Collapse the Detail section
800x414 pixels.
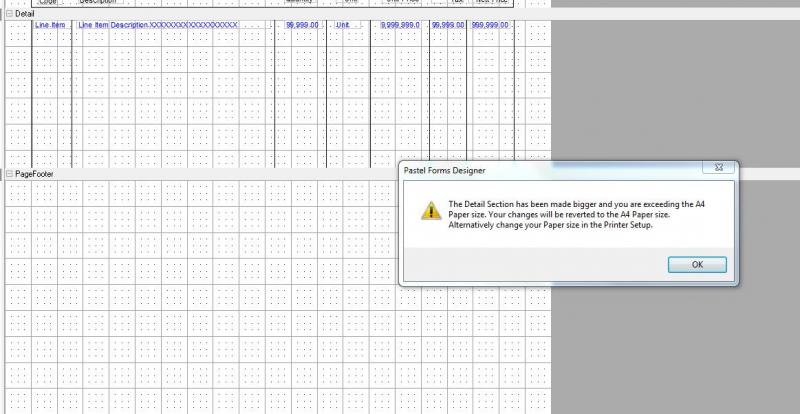click(x=9, y=13)
